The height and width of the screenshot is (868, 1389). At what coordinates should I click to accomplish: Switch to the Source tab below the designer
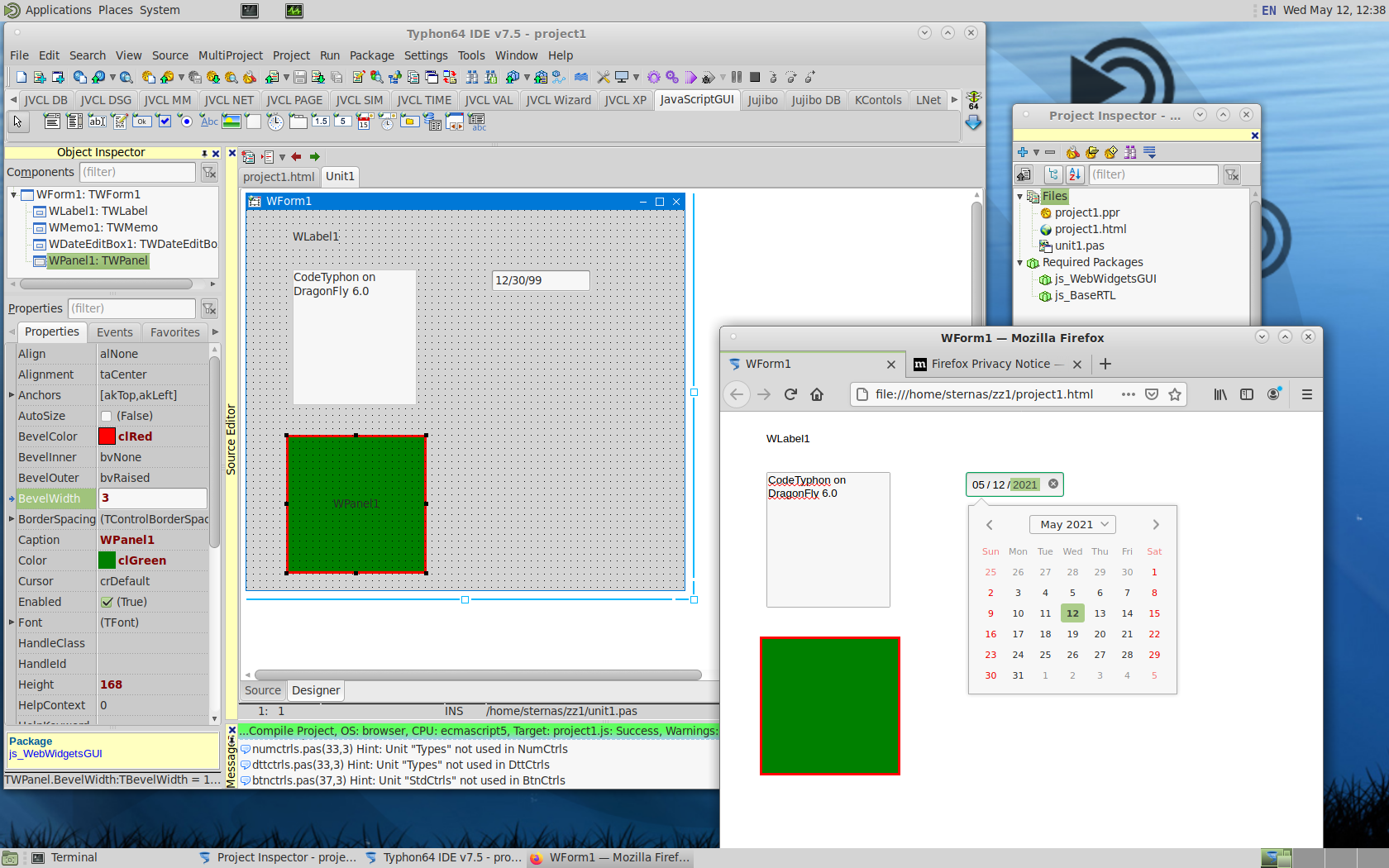[x=263, y=690]
